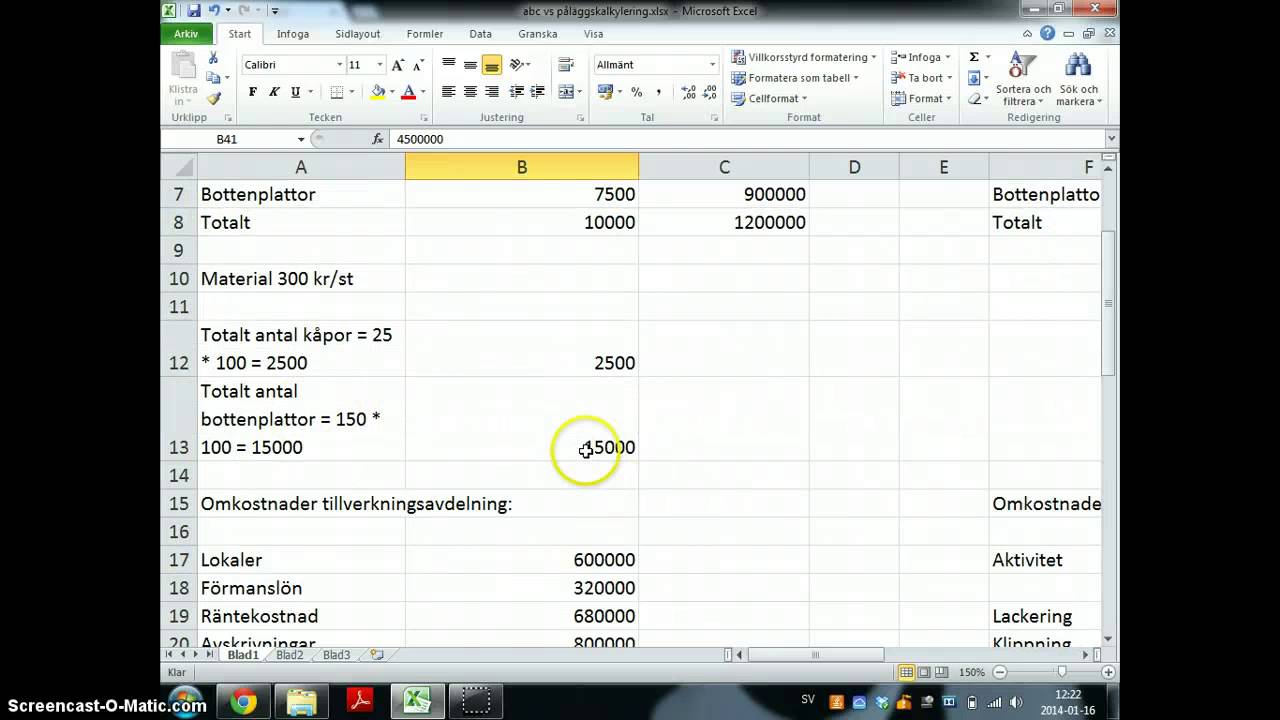Decrease indent in the Justering group
1280x720 pixels.
point(517,92)
